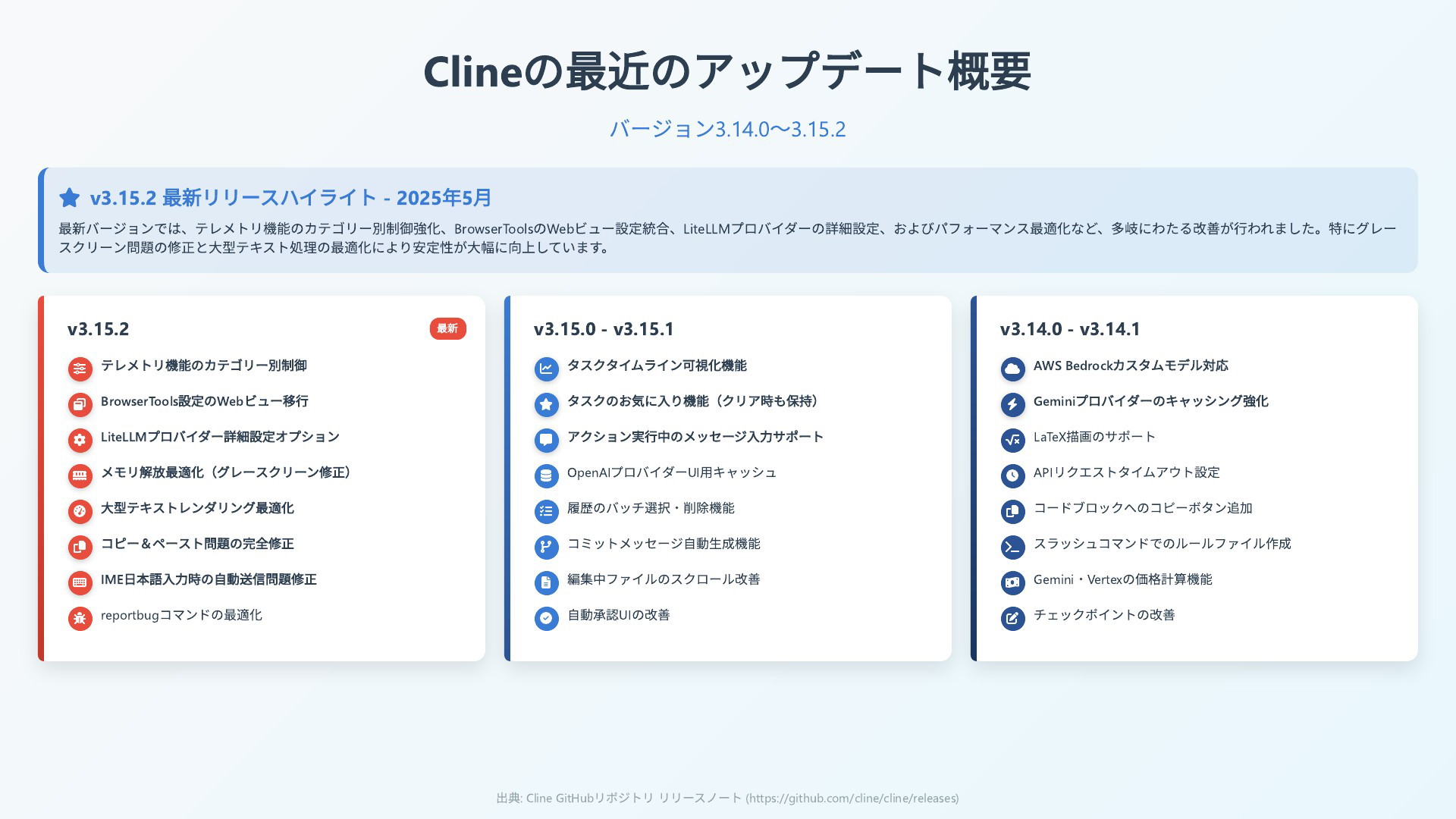Click the document icon beside 編集中ファイルのスクロール改善
The width and height of the screenshot is (1456, 819).
[546, 582]
